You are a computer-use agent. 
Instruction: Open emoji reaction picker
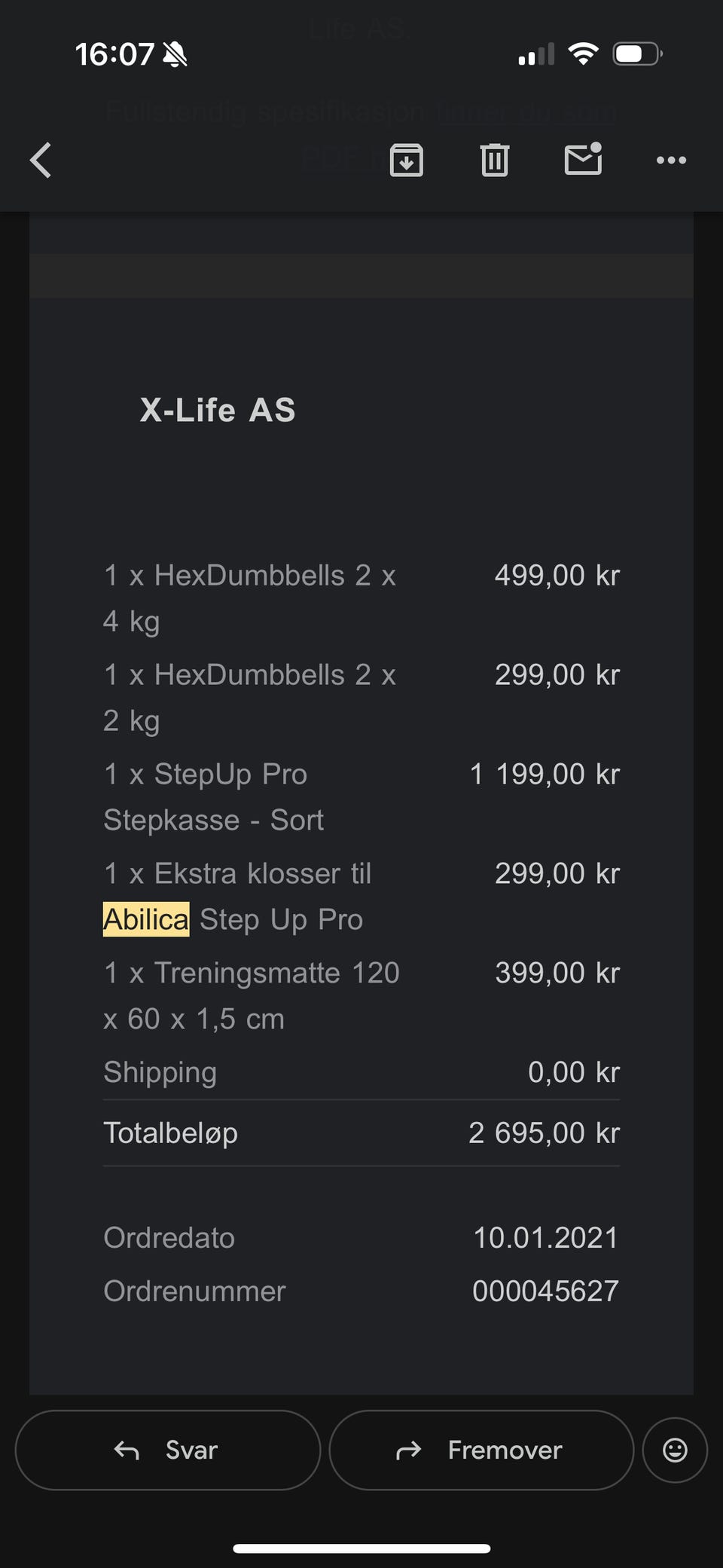(675, 1450)
